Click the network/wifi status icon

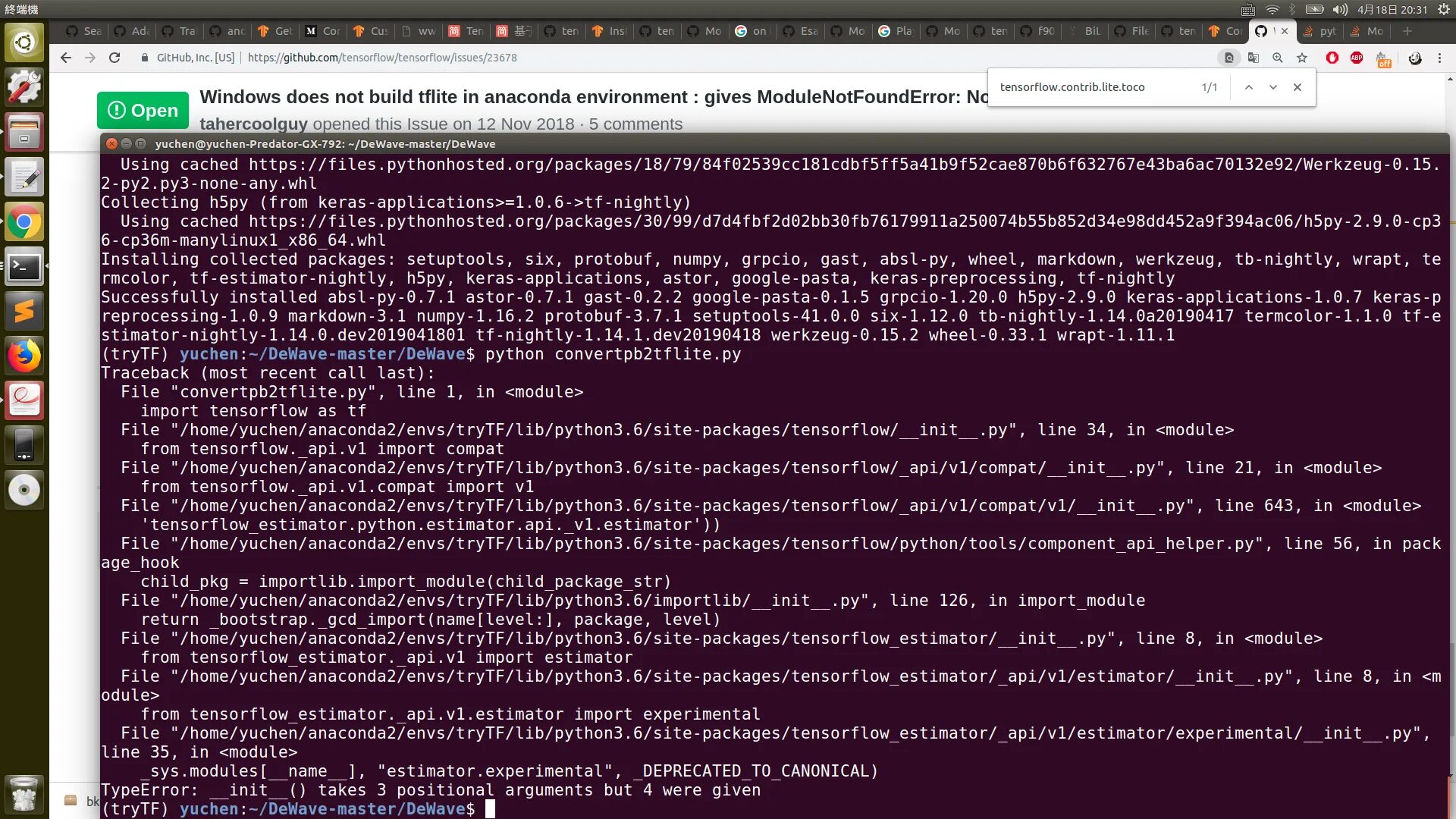[1271, 9]
